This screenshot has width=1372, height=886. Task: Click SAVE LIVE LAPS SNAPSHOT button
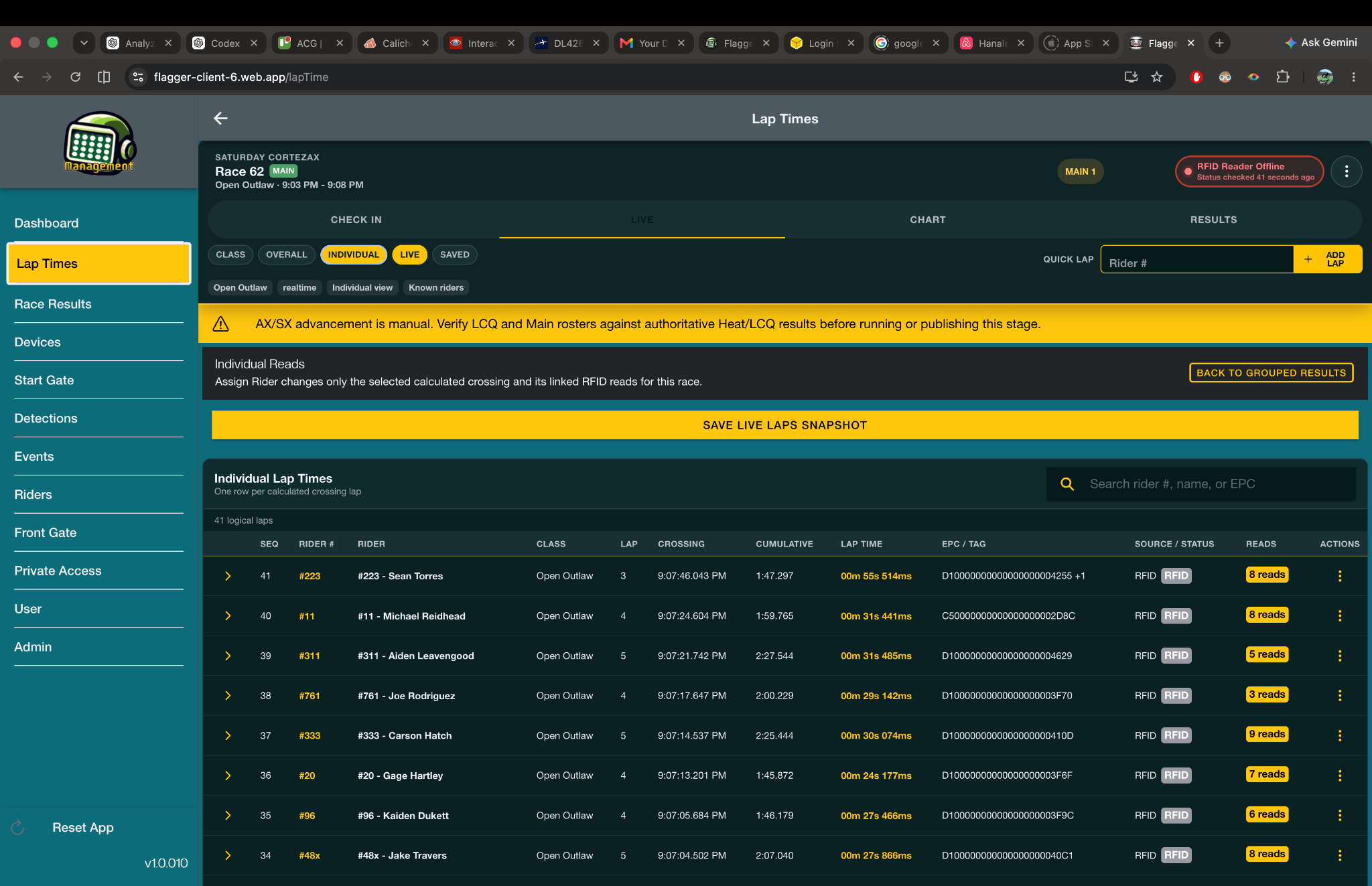[784, 425]
